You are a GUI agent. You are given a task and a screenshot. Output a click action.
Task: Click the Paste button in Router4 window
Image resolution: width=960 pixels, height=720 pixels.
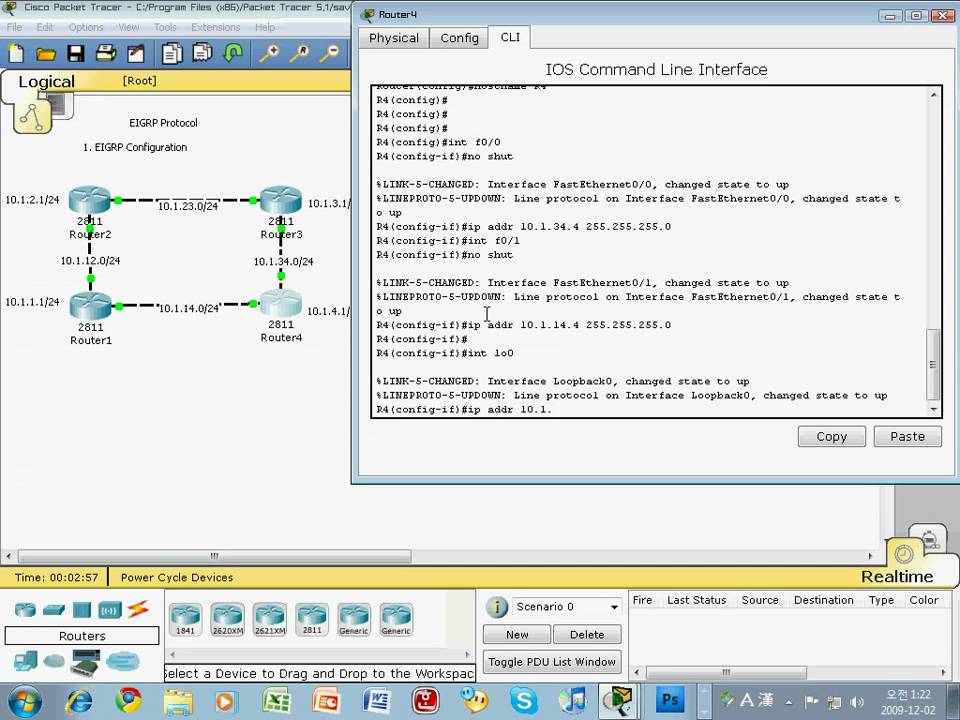pos(907,437)
